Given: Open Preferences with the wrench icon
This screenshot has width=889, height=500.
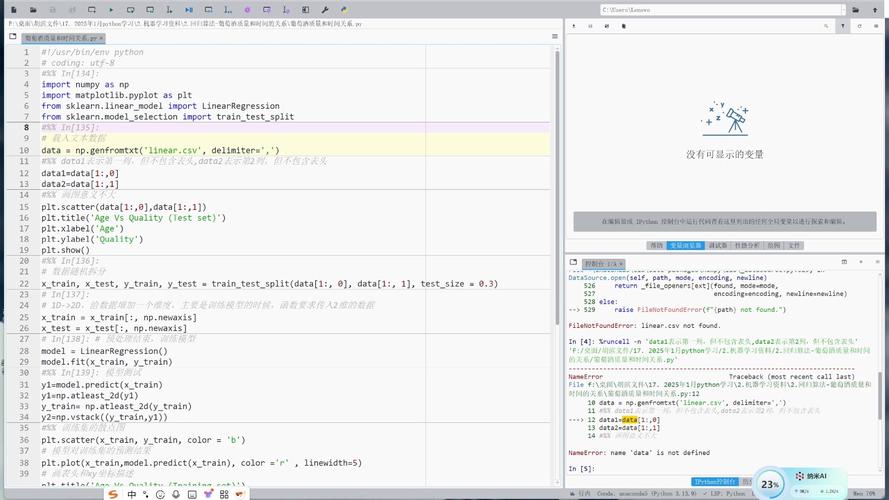Looking at the screenshot, I should pyautogui.click(x=325, y=10).
